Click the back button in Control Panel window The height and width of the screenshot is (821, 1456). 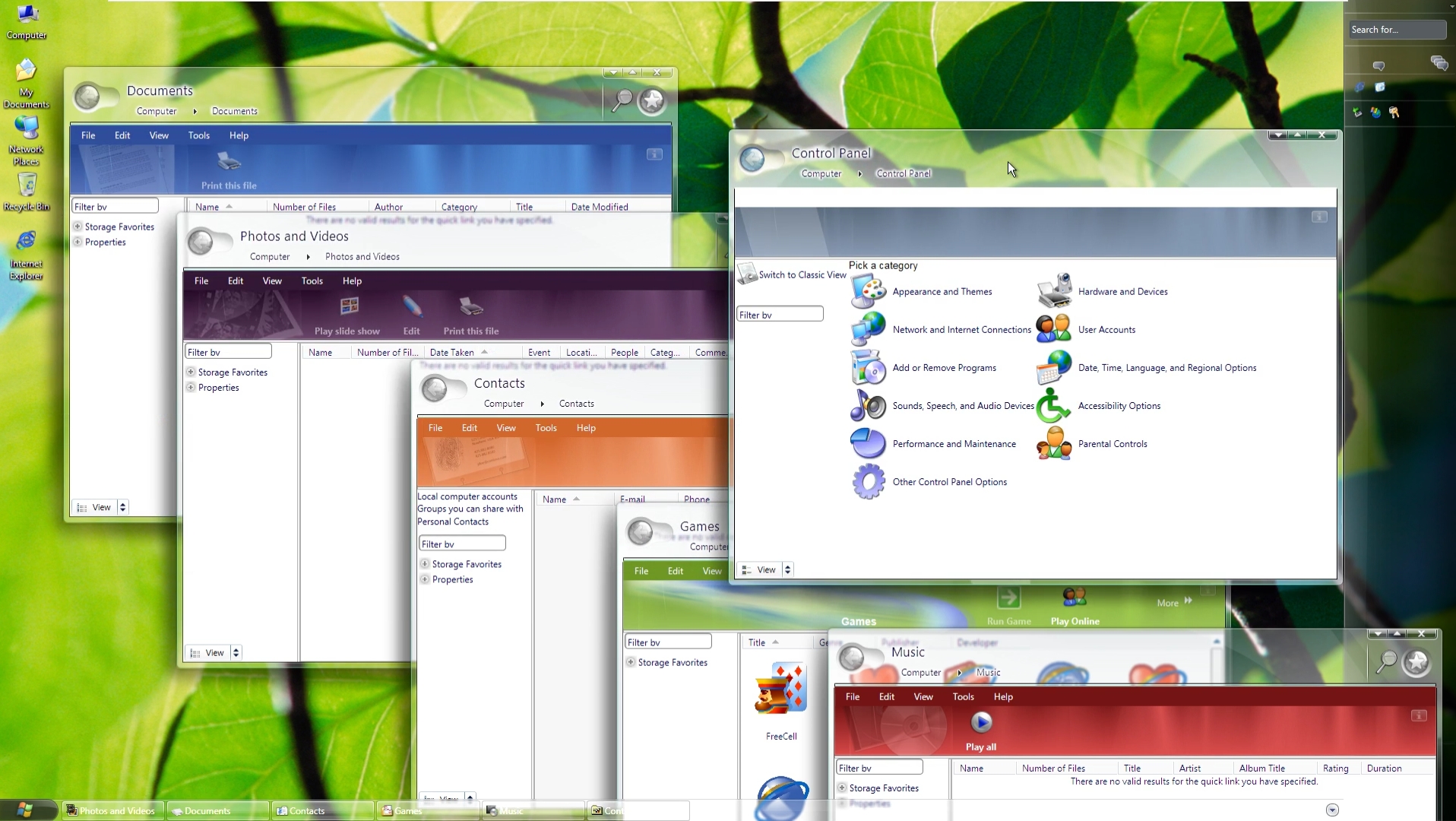pyautogui.click(x=752, y=159)
